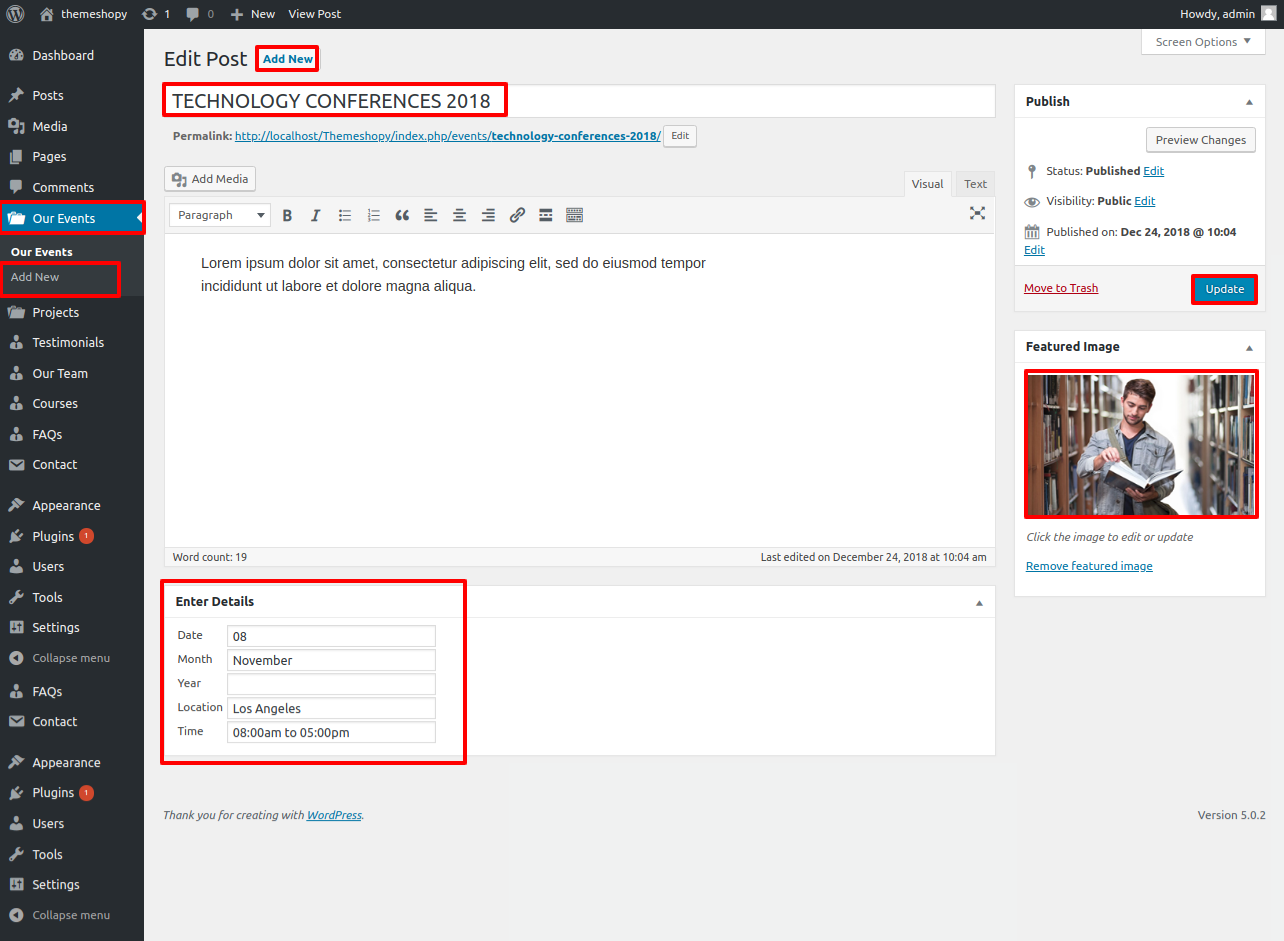
Task: Click the Remove featured image link
Action: click(x=1089, y=566)
